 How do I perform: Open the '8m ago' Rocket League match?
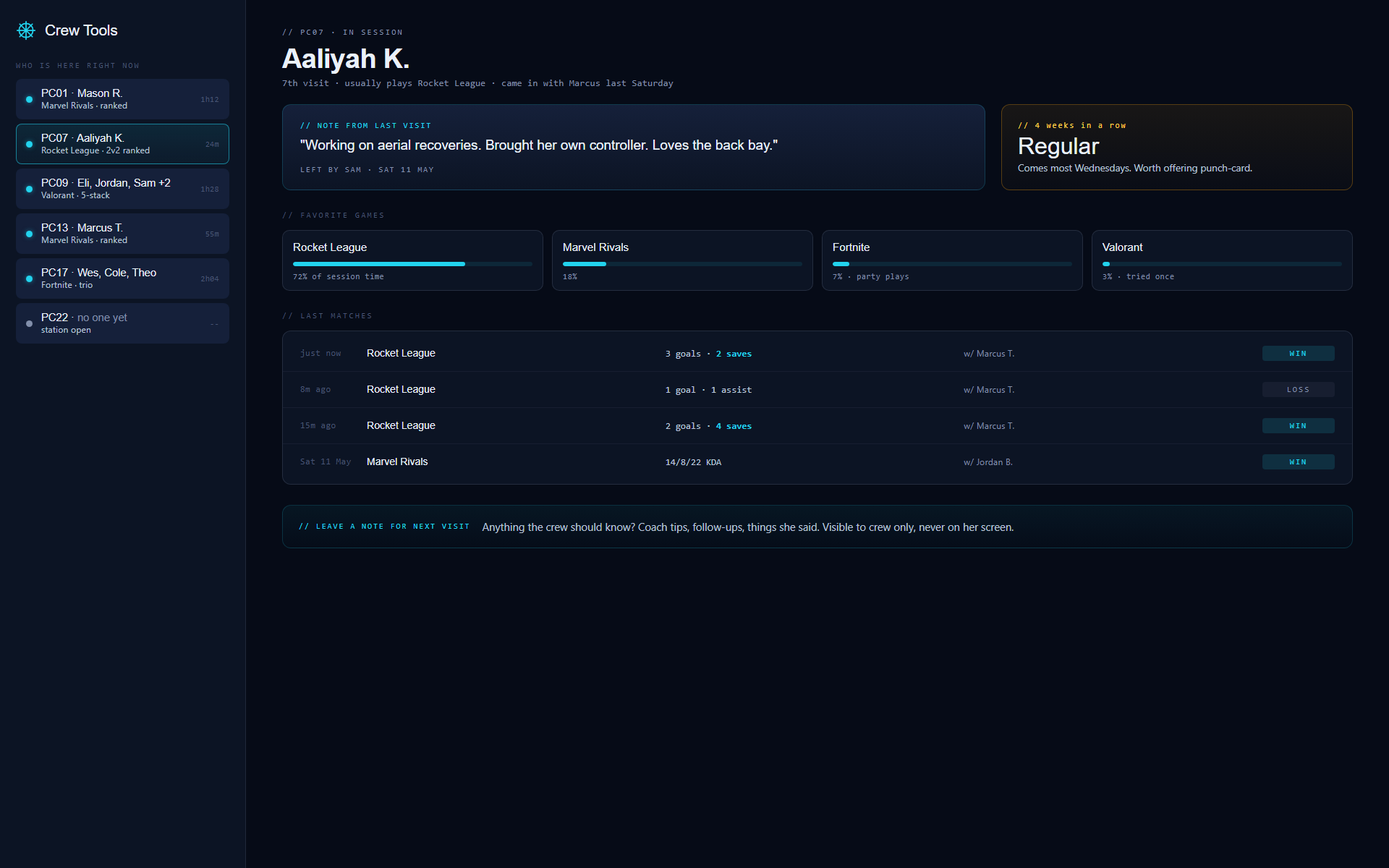817,389
